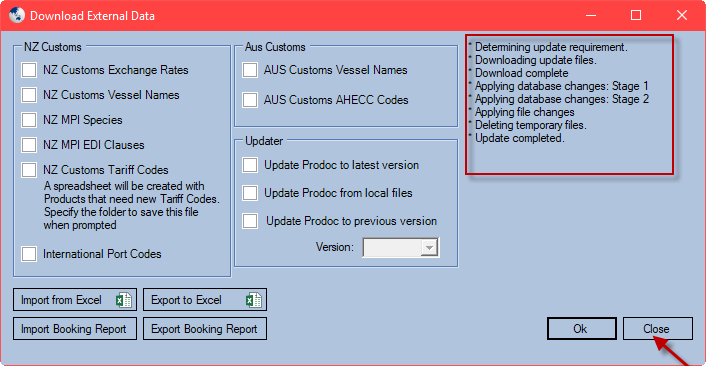Maximize the Download External Data window

pyautogui.click(x=636, y=15)
